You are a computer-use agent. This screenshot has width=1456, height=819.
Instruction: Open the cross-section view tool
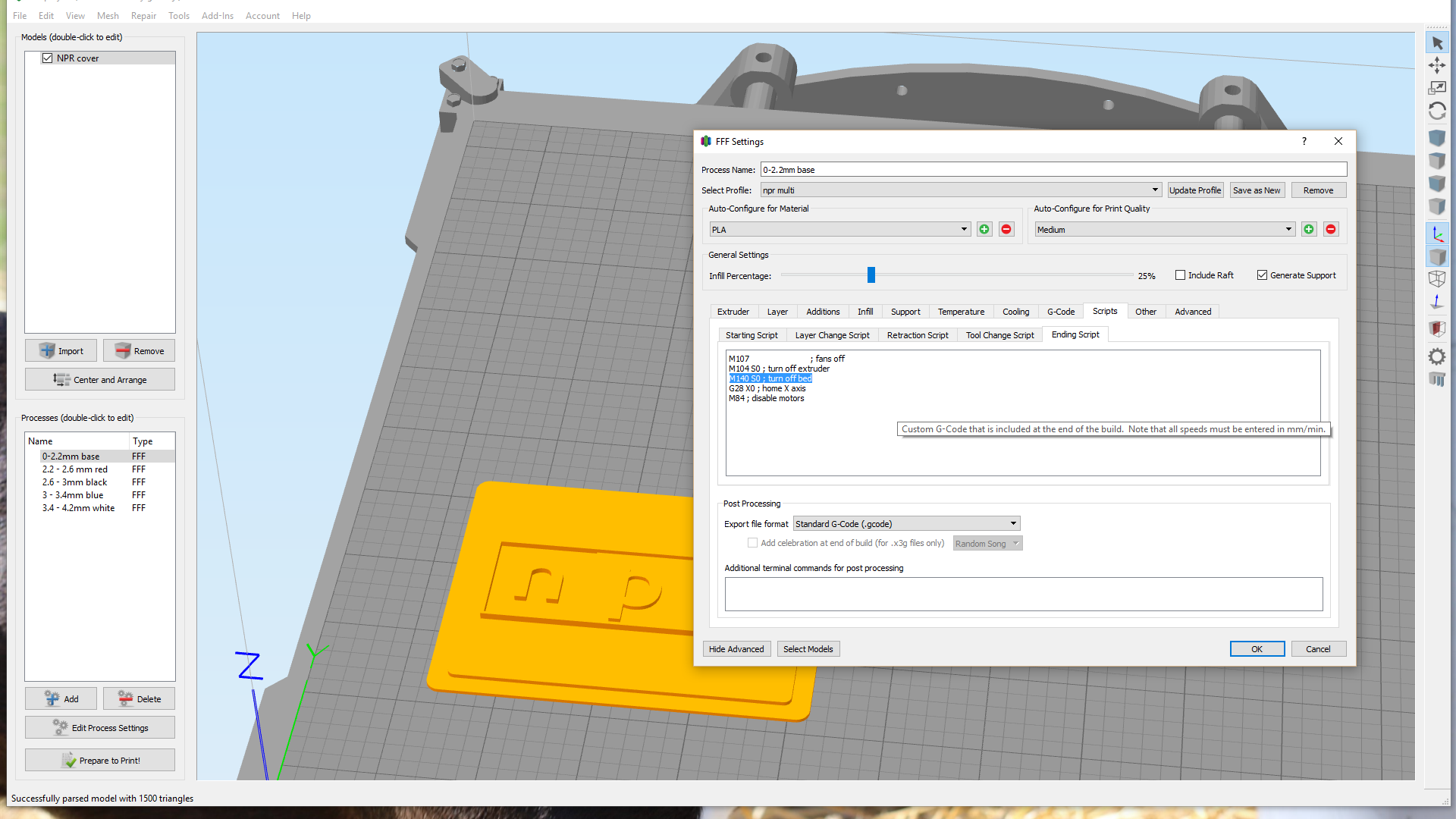click(1436, 328)
